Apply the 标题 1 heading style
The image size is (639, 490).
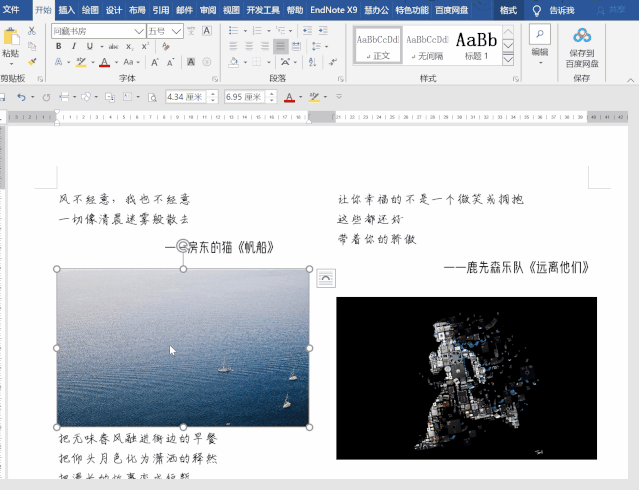[x=476, y=44]
